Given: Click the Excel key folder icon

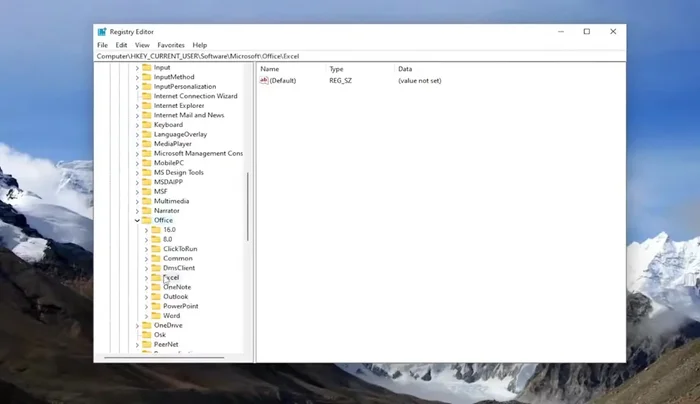Looking at the screenshot, I should 156,278.
